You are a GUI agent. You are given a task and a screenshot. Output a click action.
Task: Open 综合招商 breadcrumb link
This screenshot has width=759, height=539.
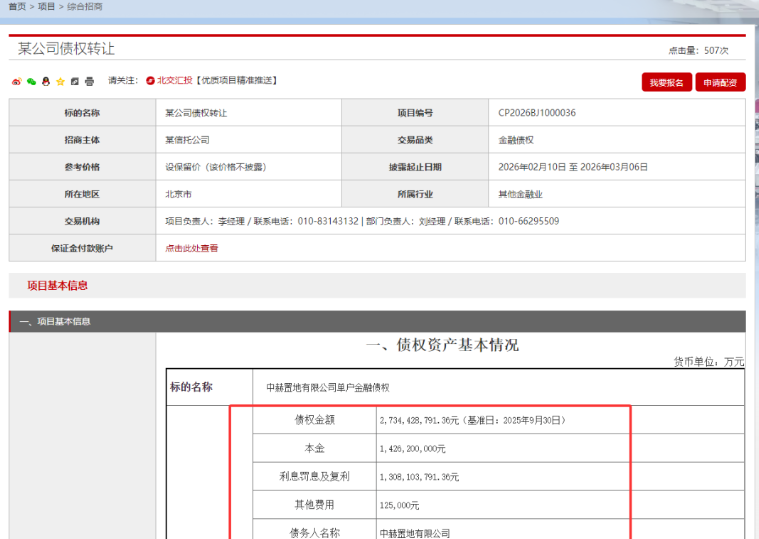(84, 6)
